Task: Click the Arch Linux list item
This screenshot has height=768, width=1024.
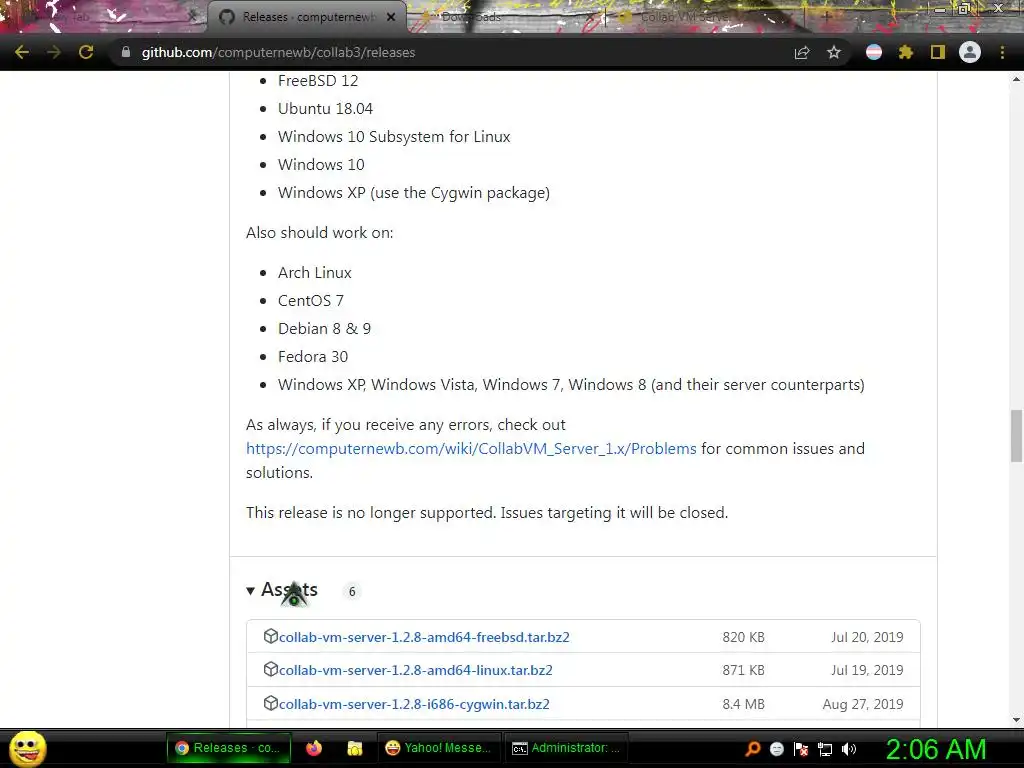Action: [x=315, y=272]
